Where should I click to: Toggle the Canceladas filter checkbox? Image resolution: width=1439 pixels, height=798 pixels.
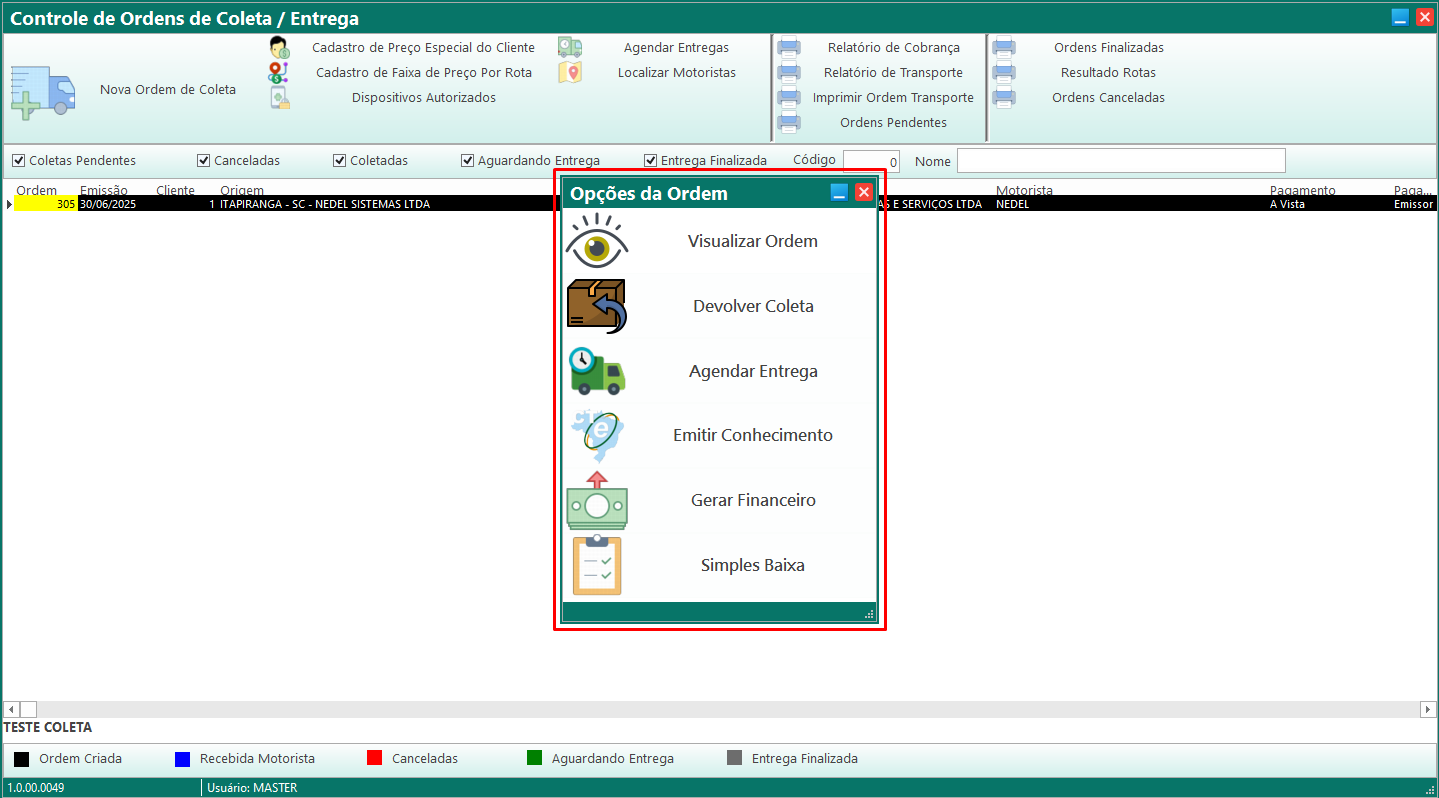click(203, 161)
